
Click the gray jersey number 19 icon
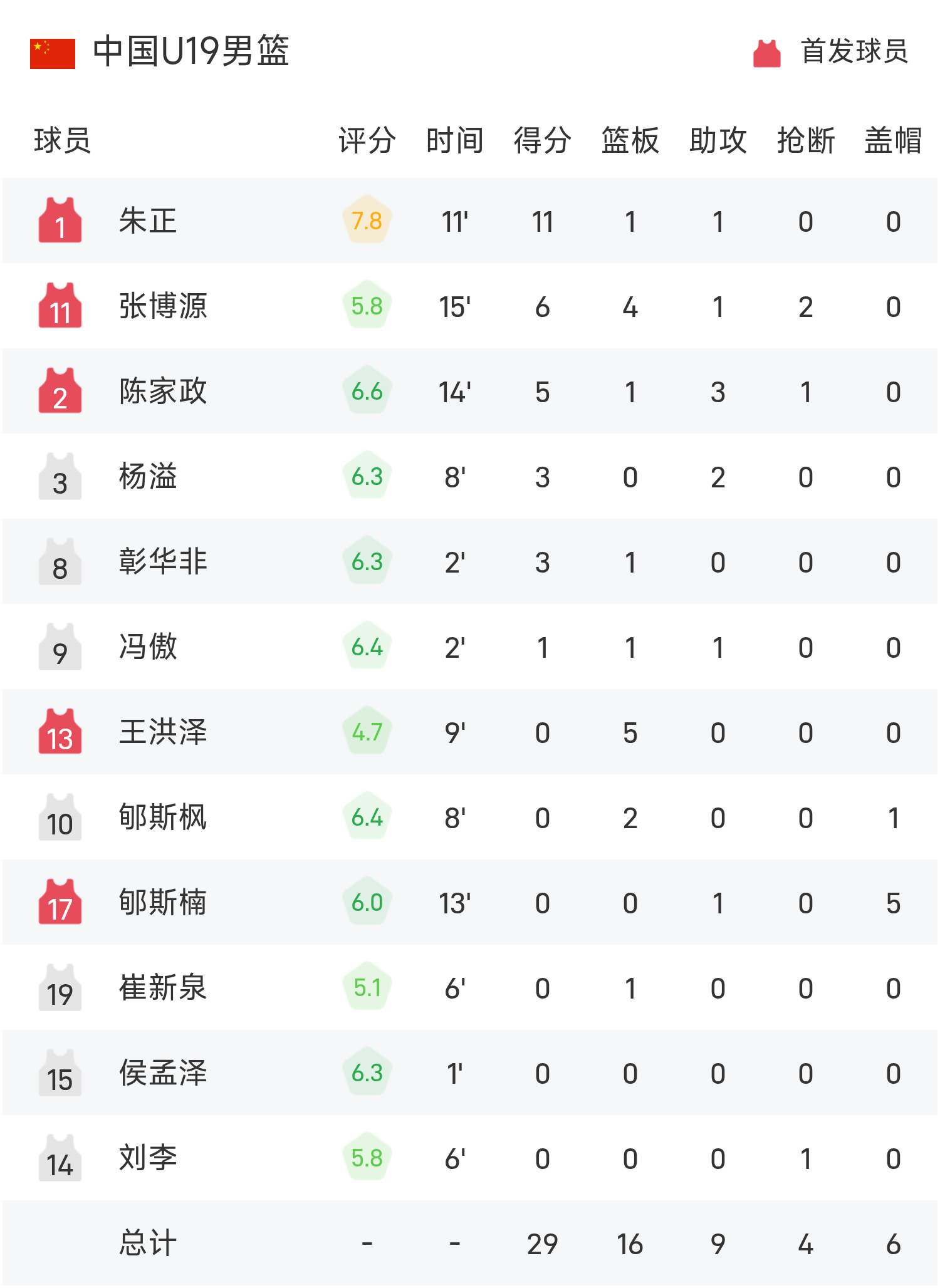[60, 988]
